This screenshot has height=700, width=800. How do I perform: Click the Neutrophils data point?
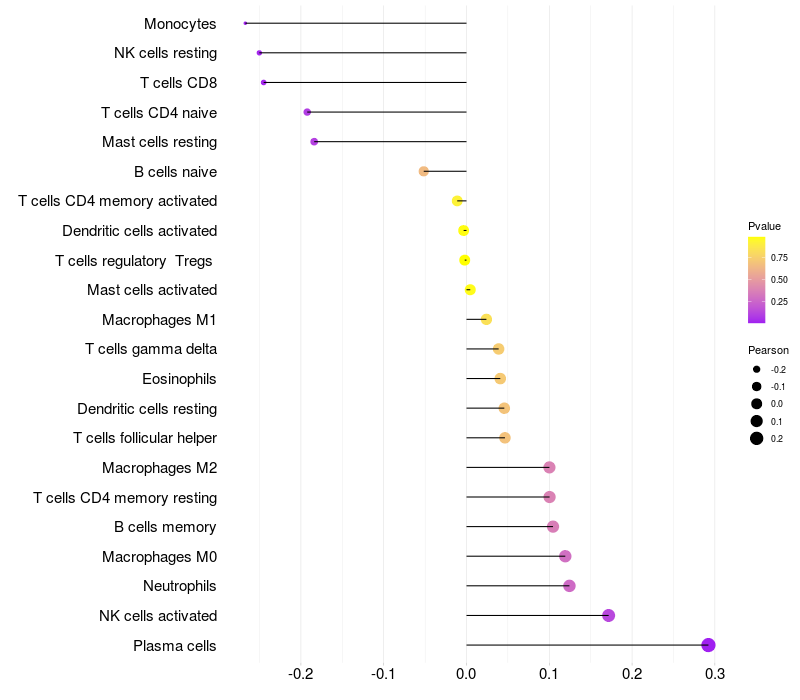tap(569, 586)
